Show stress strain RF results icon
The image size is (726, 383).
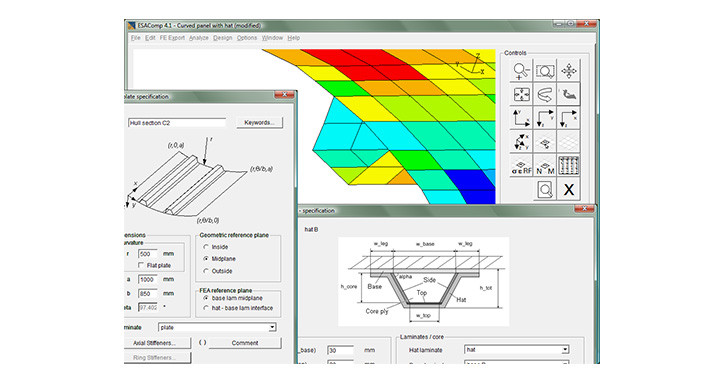[521, 165]
